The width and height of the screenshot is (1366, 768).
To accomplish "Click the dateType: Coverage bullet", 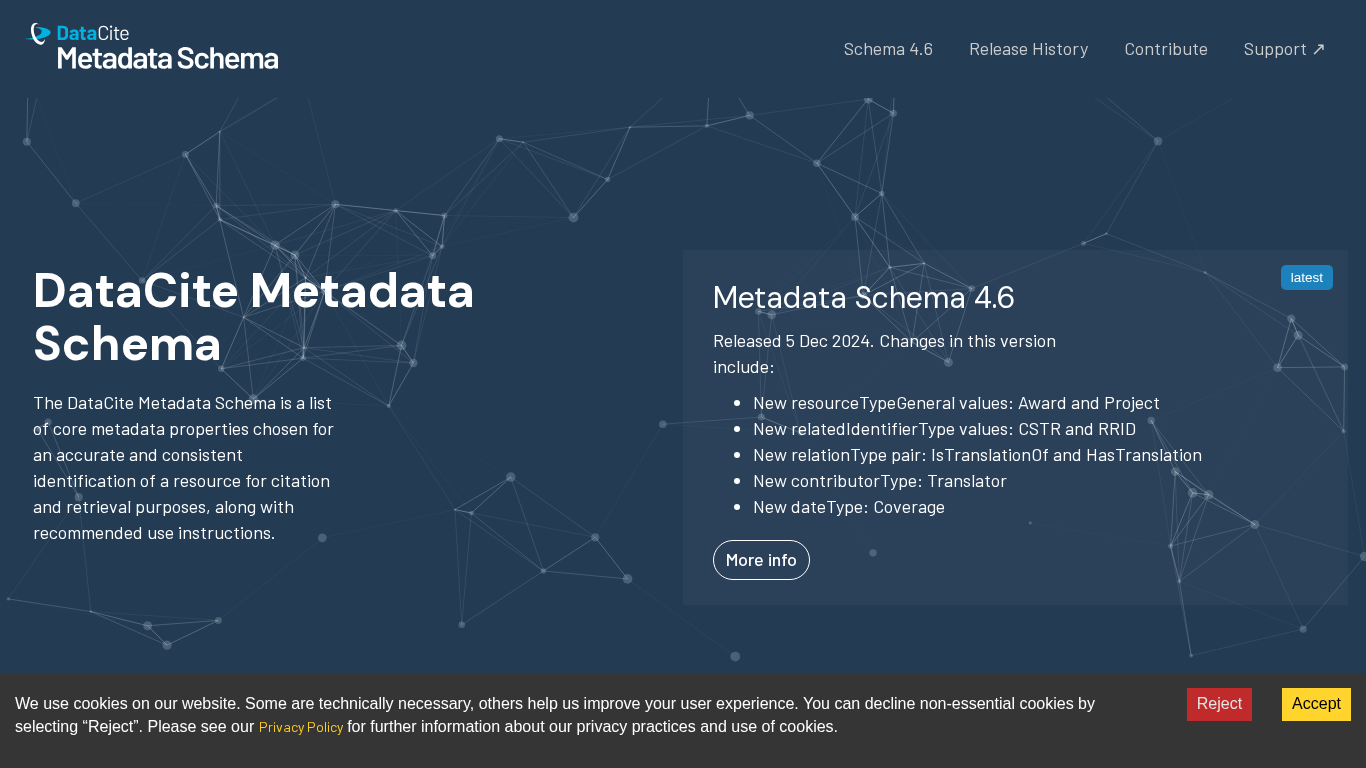I will 849,507.
